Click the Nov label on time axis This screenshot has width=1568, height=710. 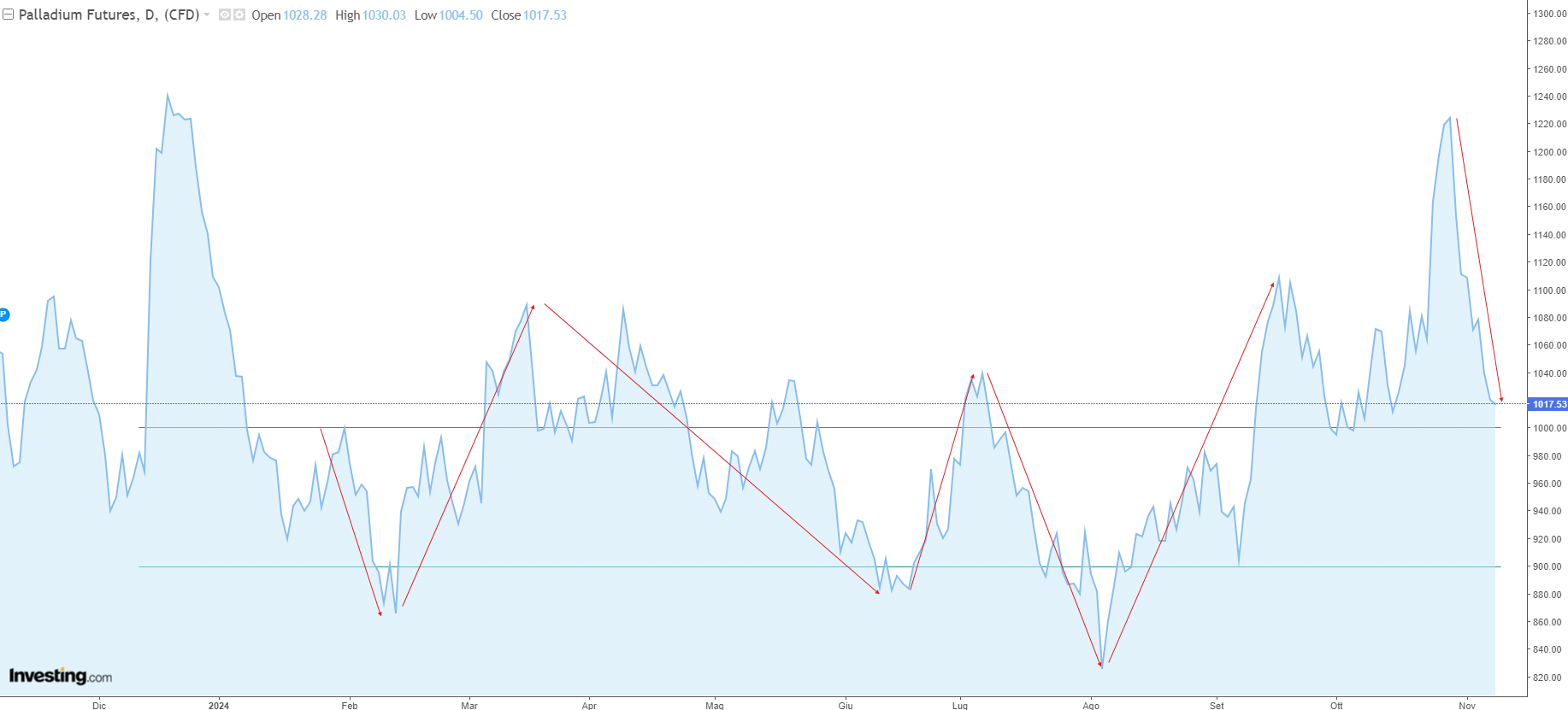click(1467, 705)
